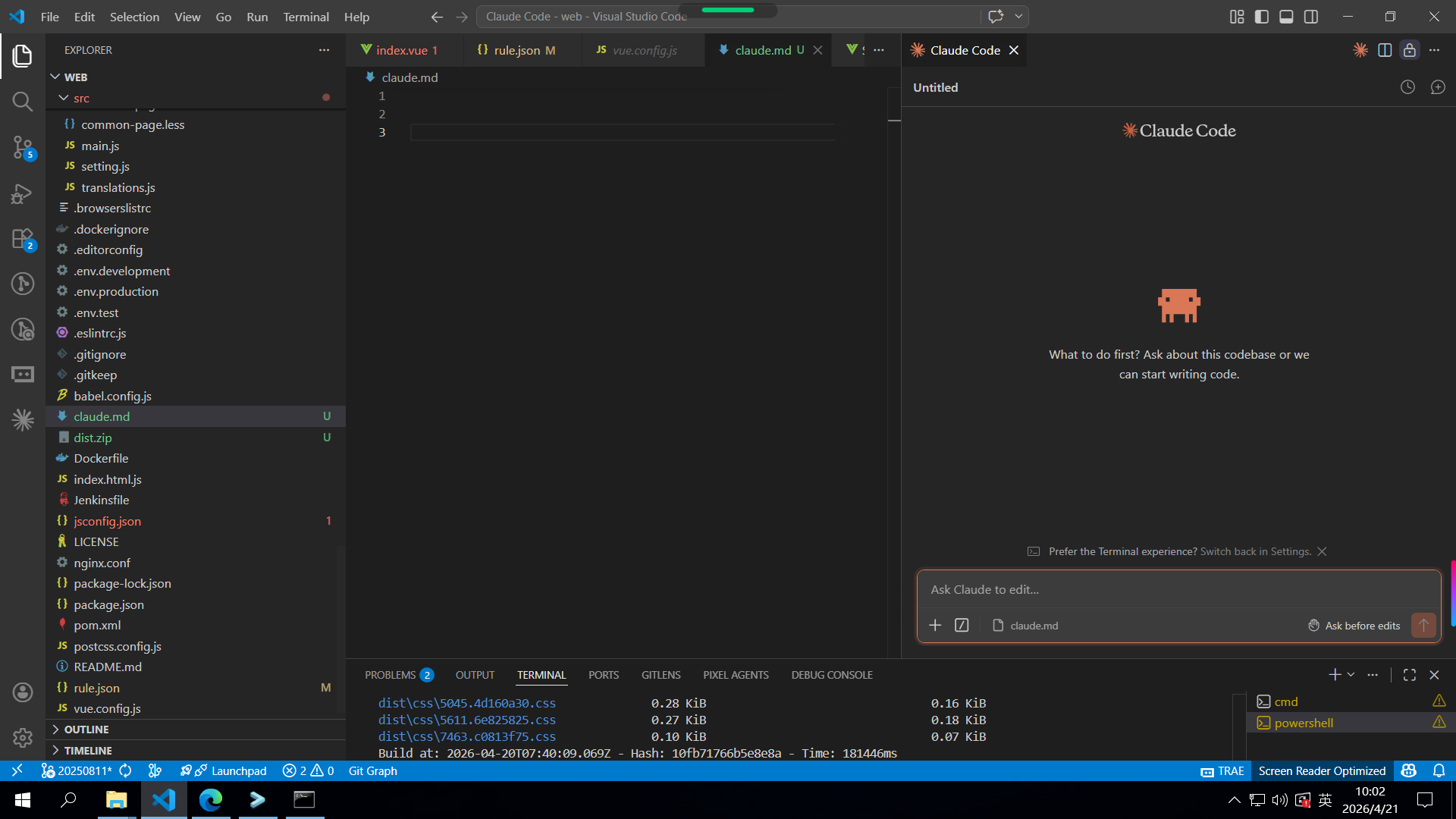Viewport: 1456px width, 819px height.
Task: Open Source Control view with 5 changes
Action: (23, 147)
